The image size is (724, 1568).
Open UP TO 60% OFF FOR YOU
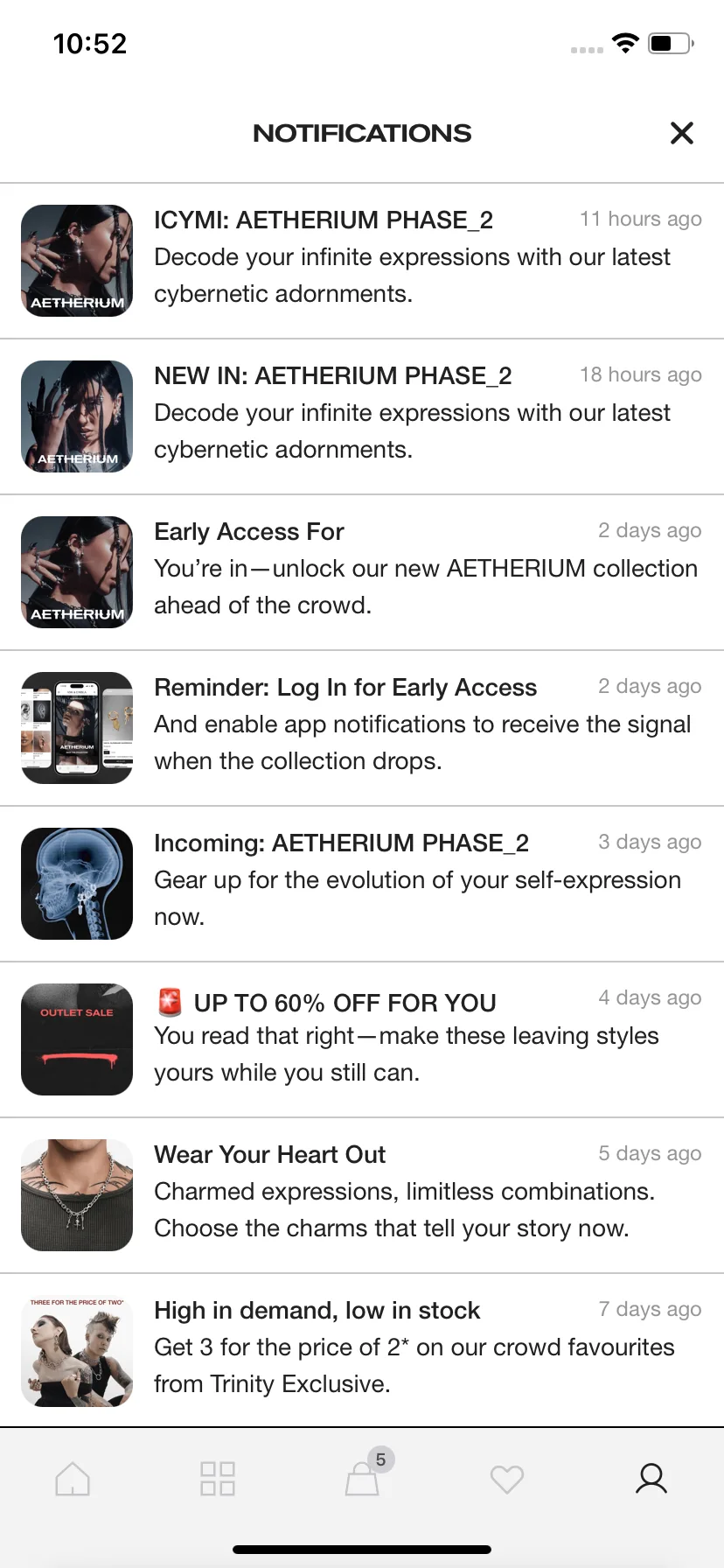(x=411, y=1036)
